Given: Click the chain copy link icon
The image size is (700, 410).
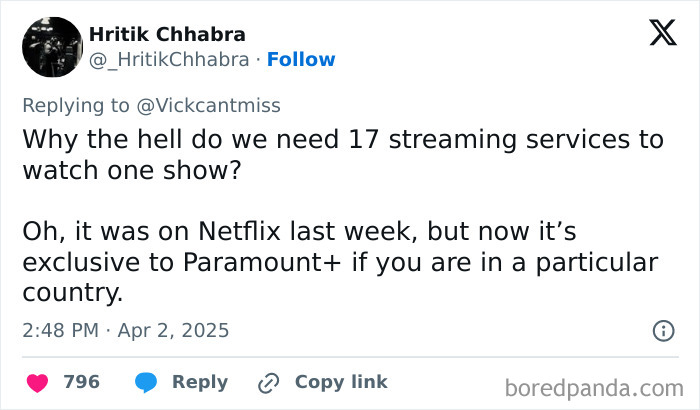Looking at the screenshot, I should pos(267,382).
